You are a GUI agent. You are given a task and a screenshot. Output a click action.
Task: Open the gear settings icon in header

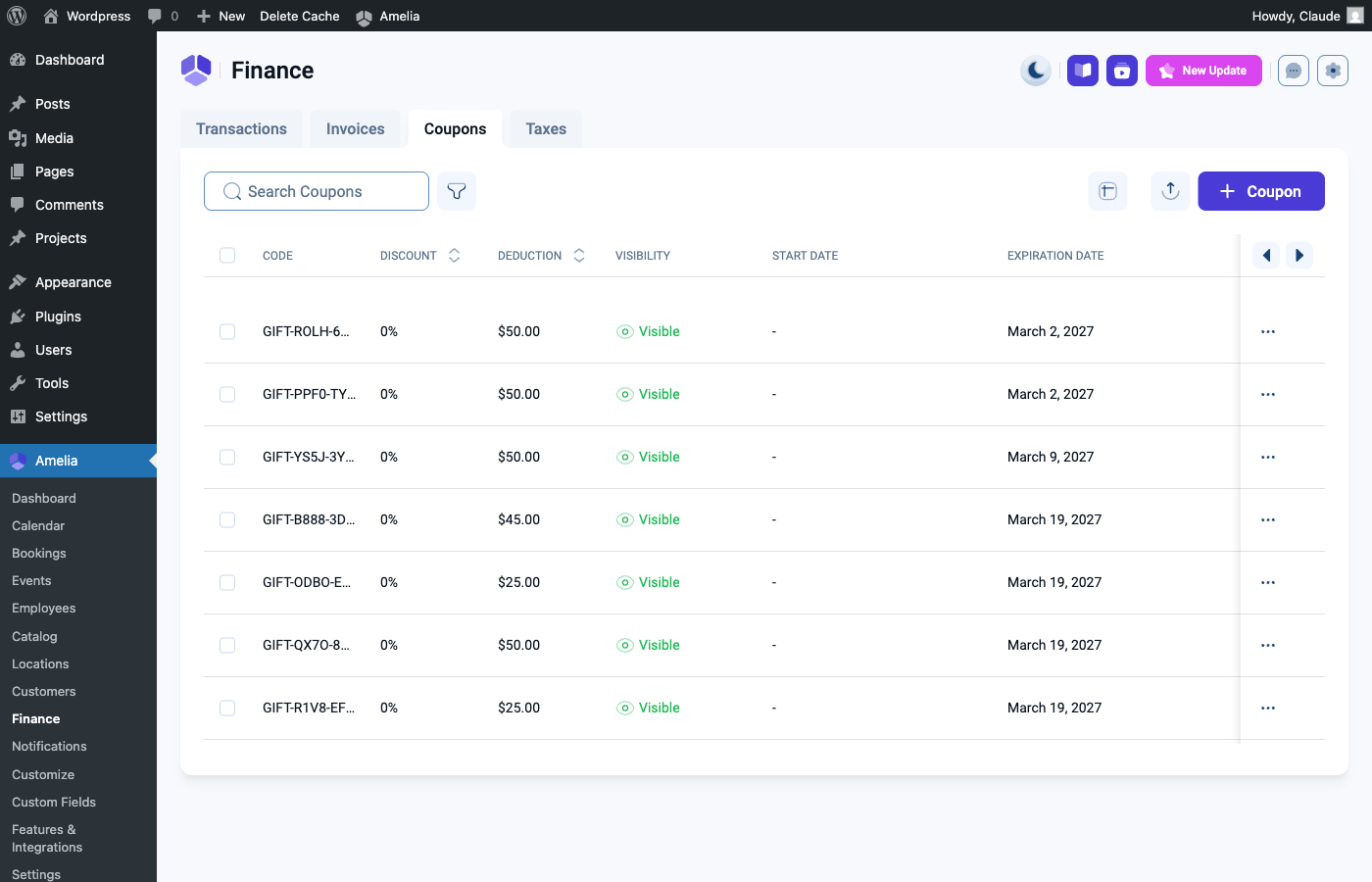[1333, 71]
